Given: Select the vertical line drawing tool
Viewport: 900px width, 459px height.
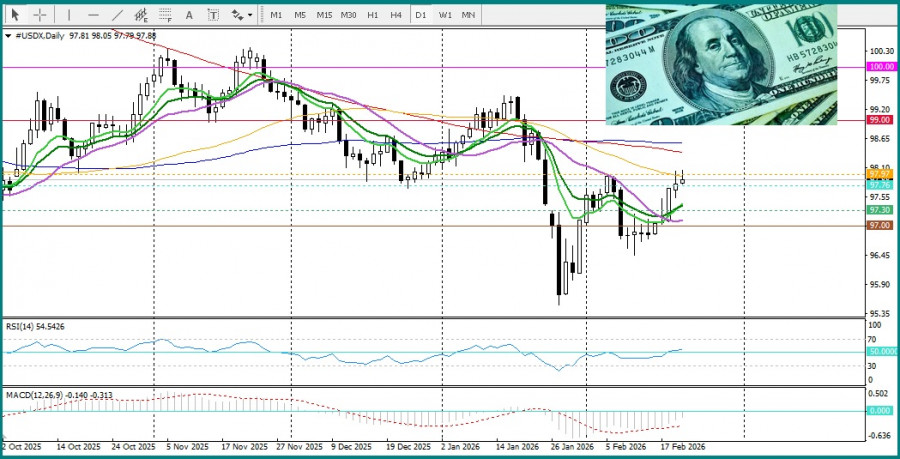Looking at the screenshot, I should pyautogui.click(x=68, y=15).
